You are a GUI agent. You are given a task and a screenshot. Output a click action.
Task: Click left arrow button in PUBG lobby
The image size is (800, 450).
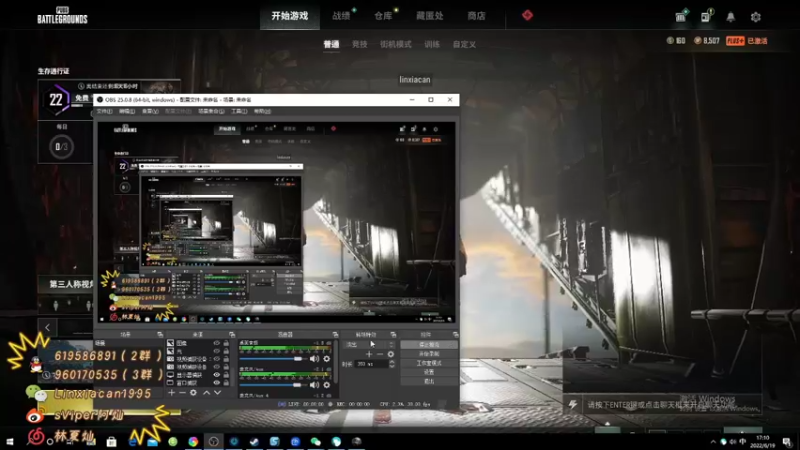tap(48, 328)
